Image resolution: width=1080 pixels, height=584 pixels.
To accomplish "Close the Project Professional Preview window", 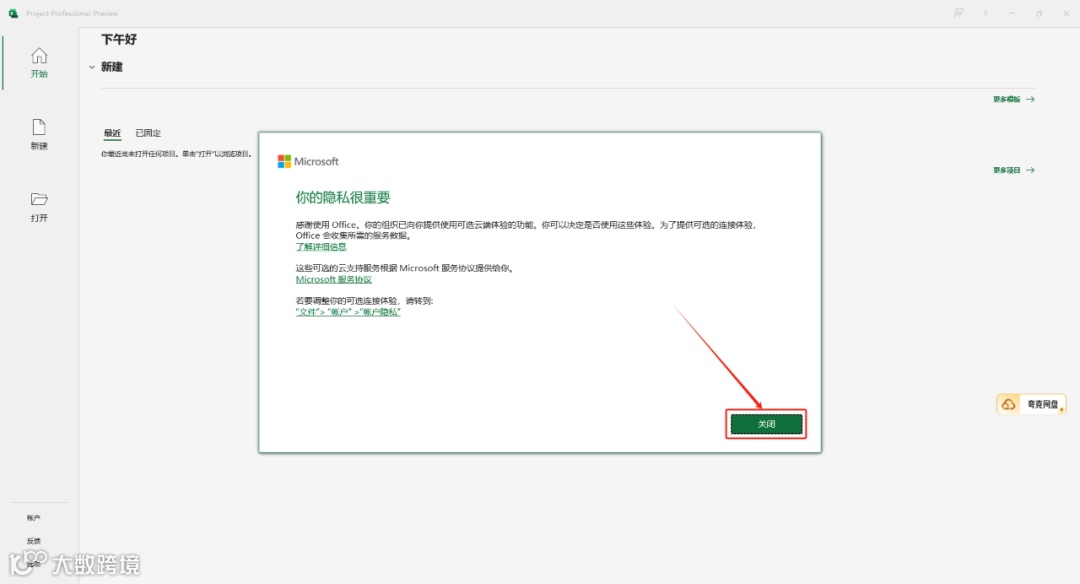I will point(1066,13).
